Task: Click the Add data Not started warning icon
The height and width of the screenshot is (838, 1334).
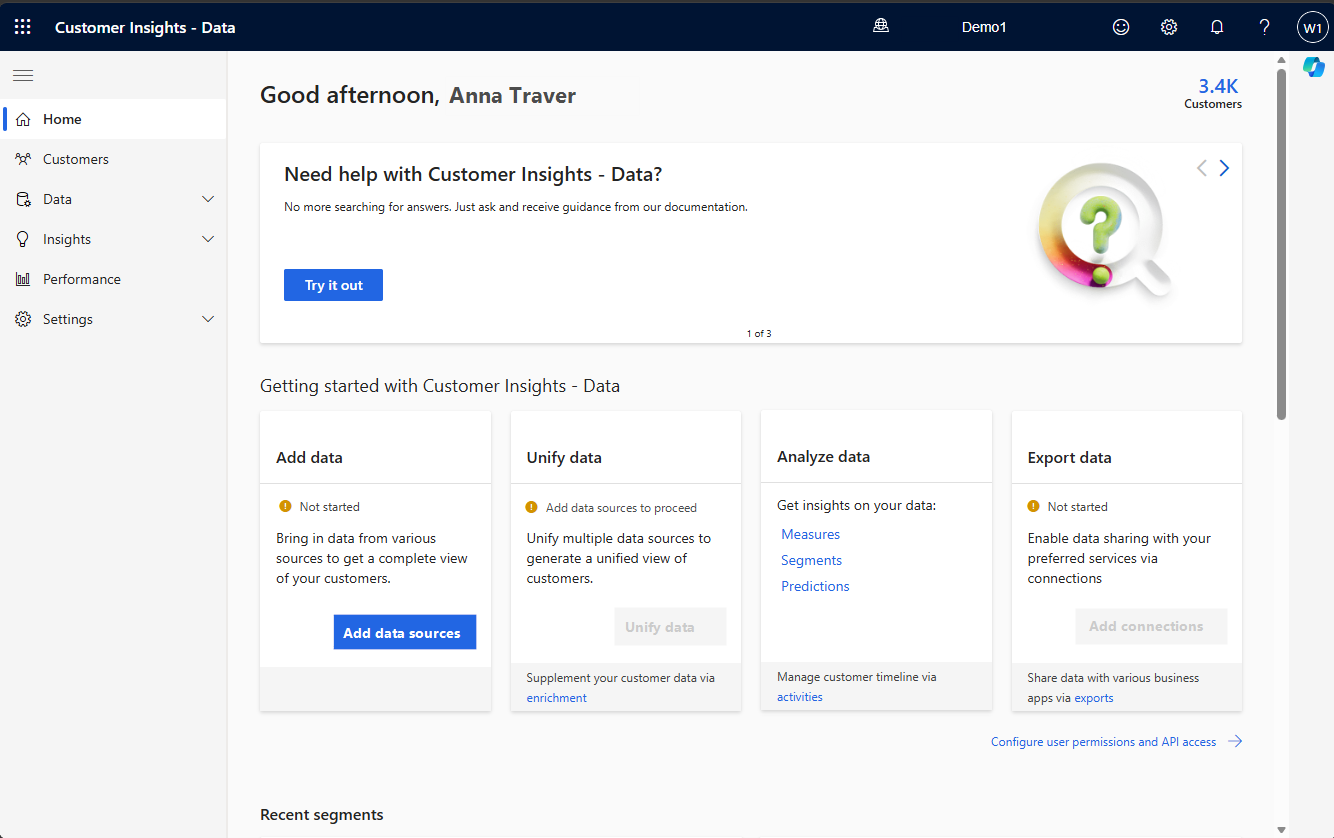Action: coord(285,506)
